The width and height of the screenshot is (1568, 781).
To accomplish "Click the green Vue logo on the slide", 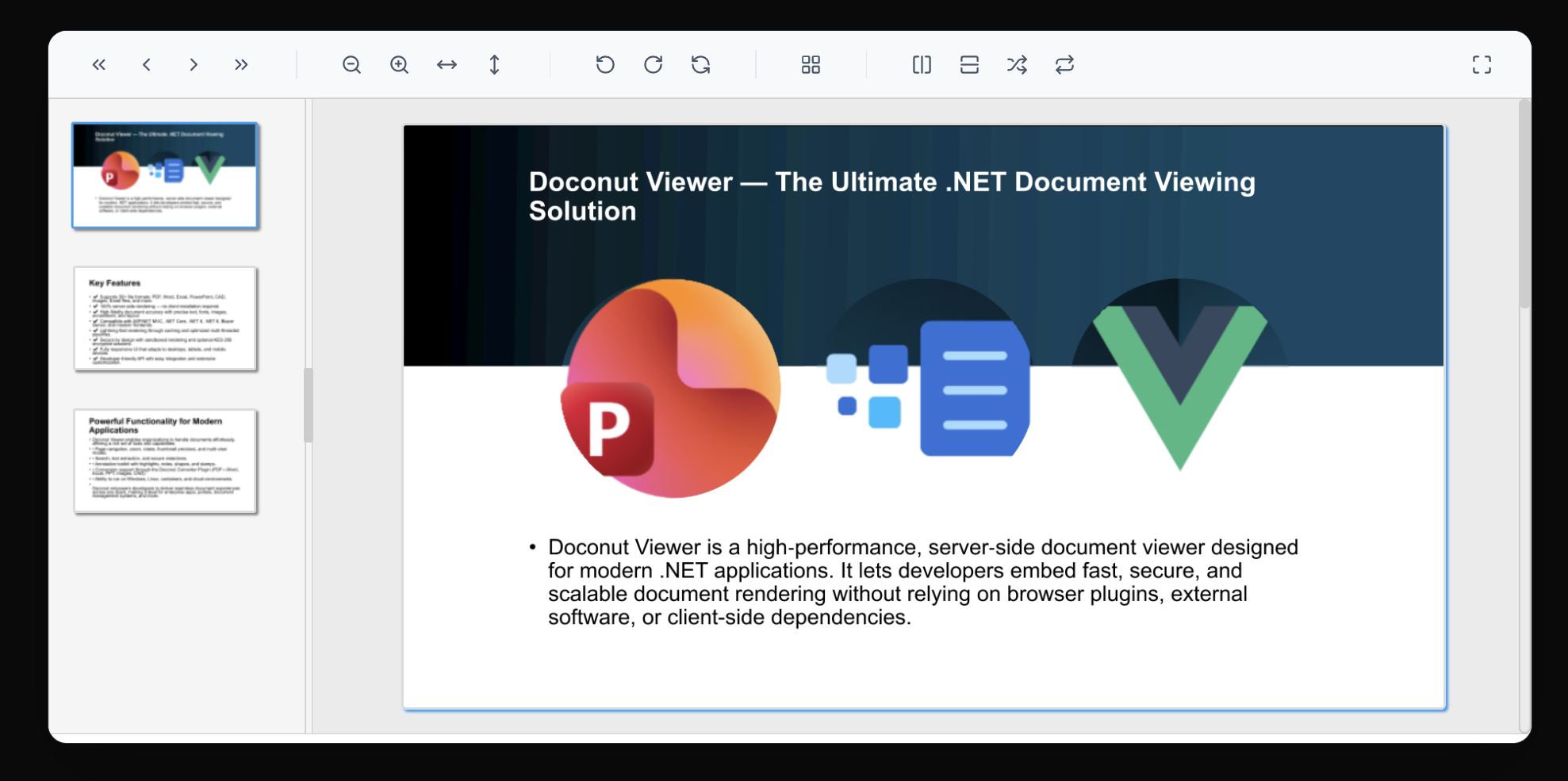I will point(1180,387).
